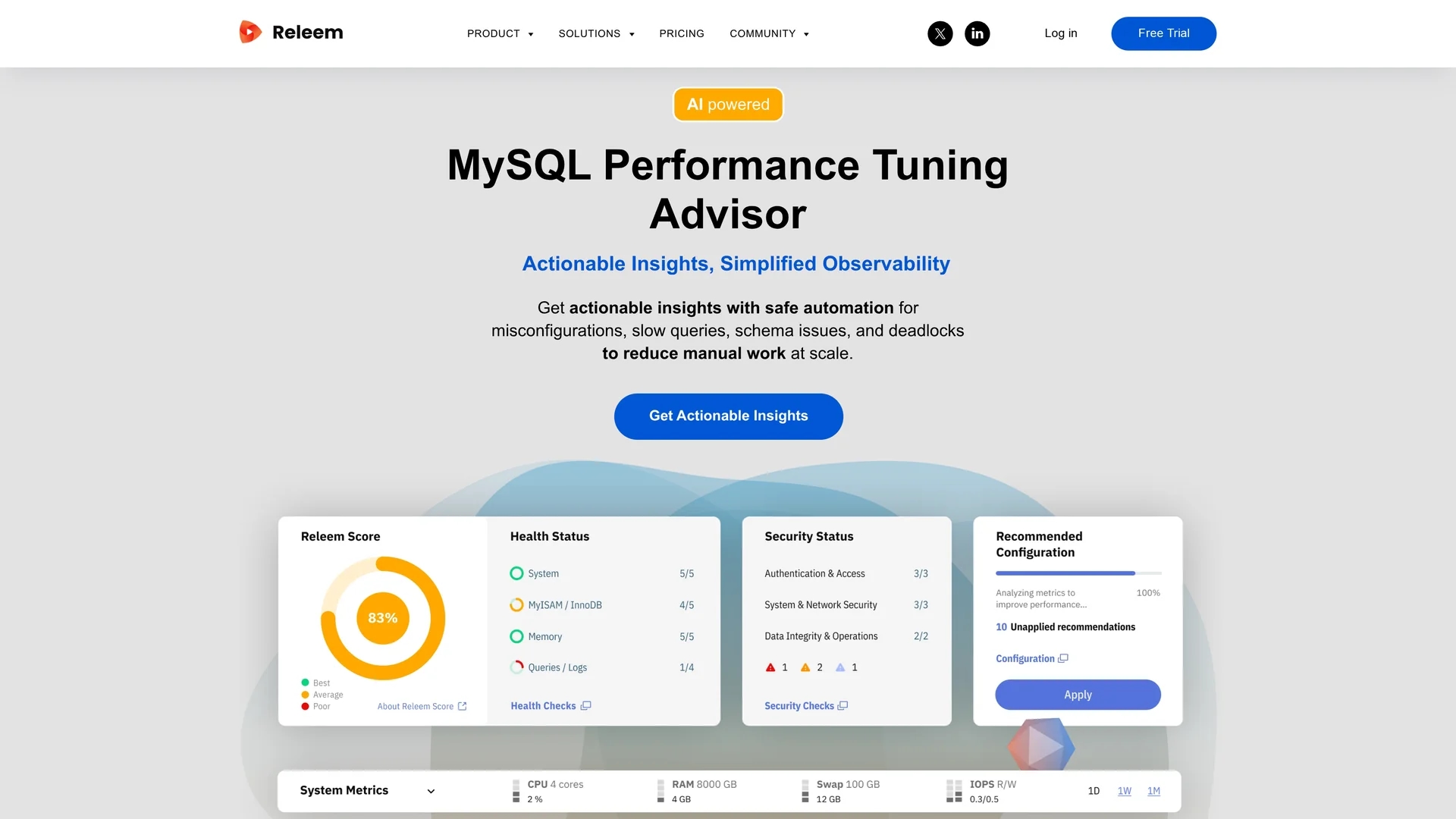Click the Memory health status ring

pos(516,637)
